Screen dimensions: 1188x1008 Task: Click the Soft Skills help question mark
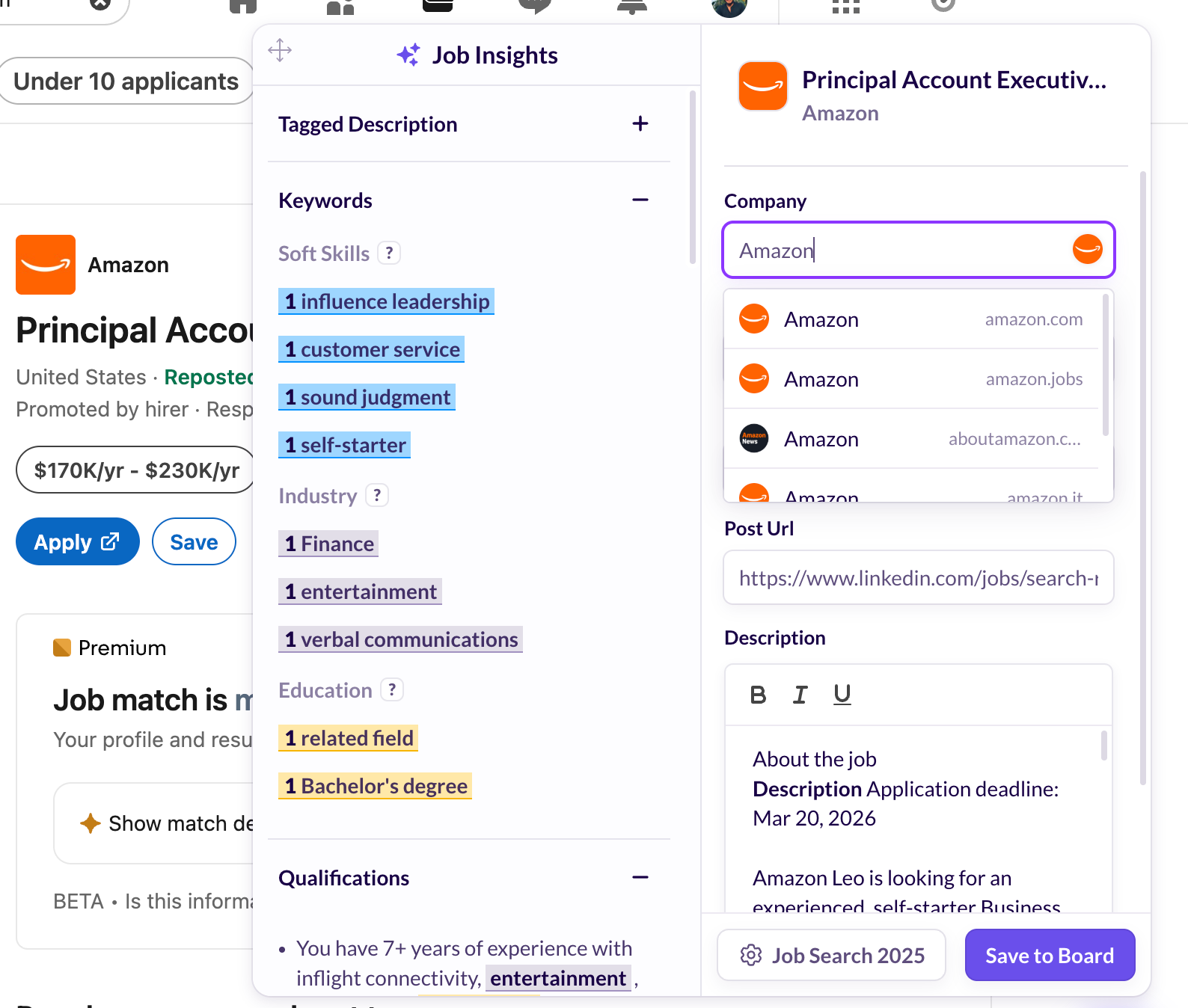[389, 253]
